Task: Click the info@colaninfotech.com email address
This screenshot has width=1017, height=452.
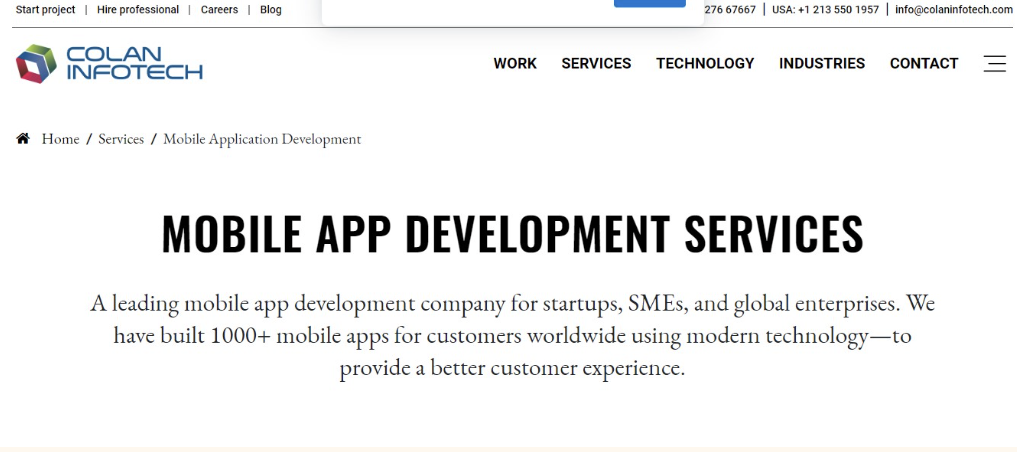Action: (953, 10)
